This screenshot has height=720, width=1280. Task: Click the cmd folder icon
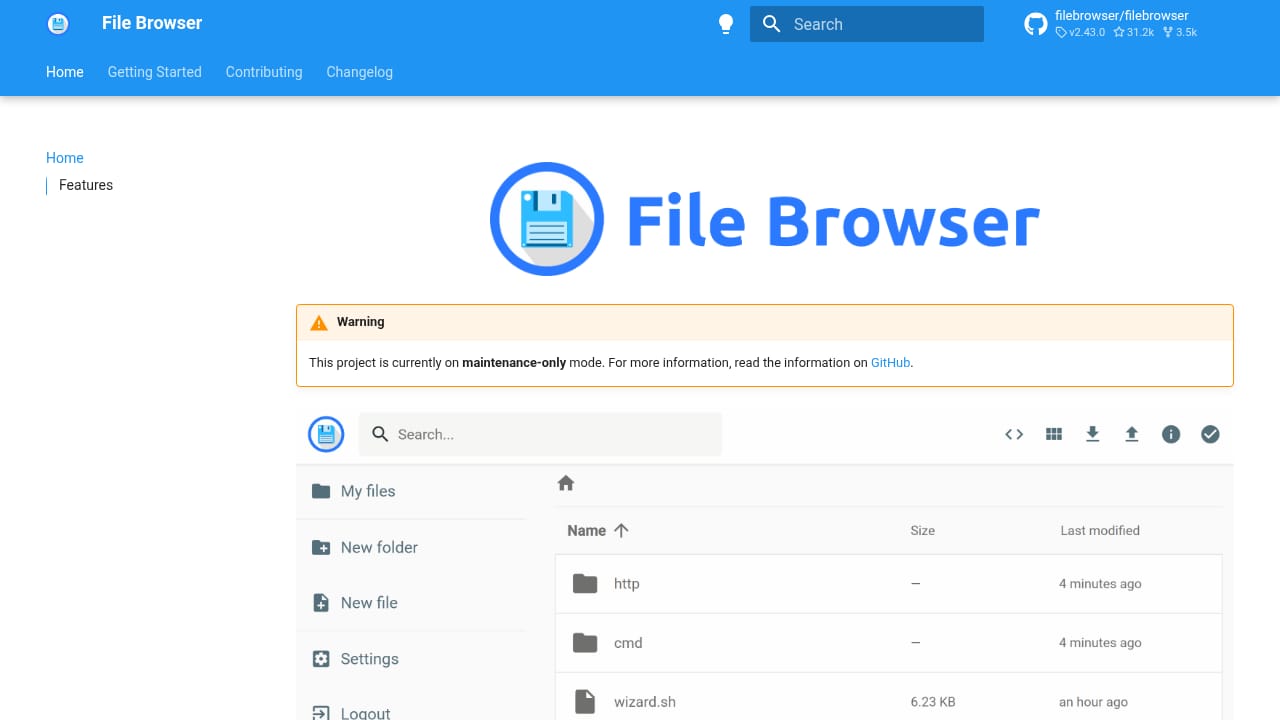585,643
